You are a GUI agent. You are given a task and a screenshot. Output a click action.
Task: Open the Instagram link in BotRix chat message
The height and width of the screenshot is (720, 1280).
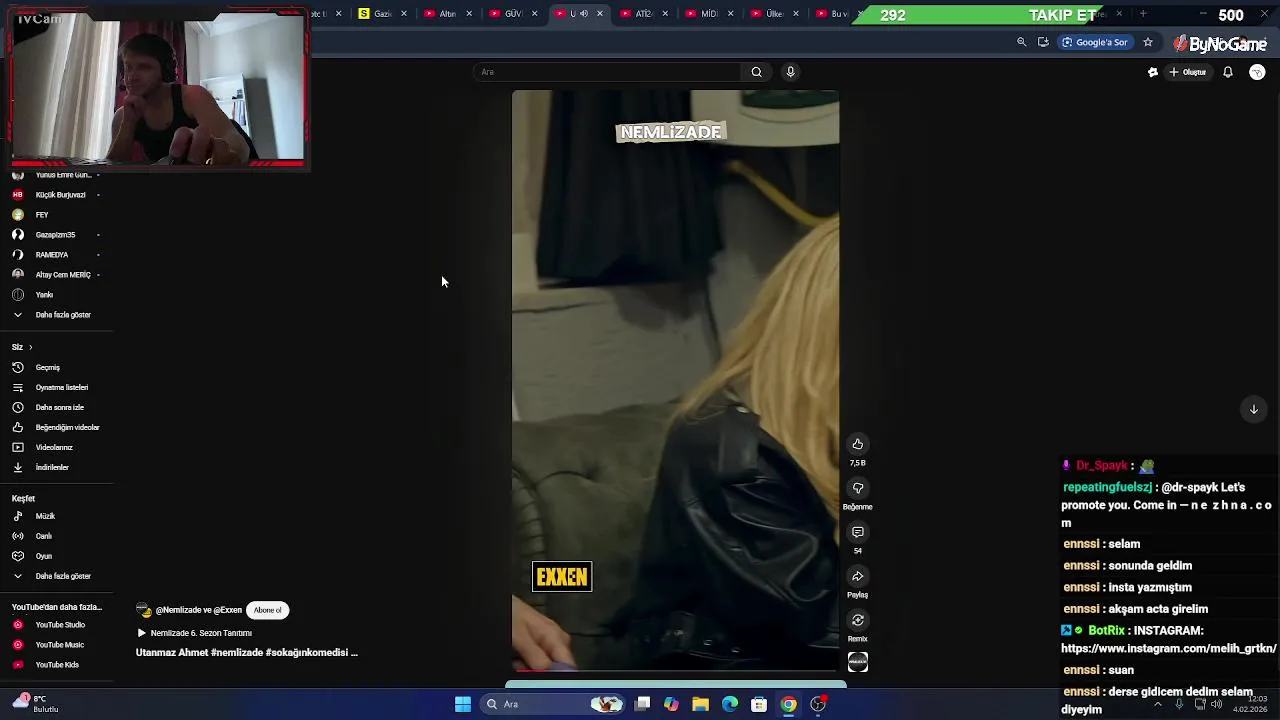tap(1168, 648)
